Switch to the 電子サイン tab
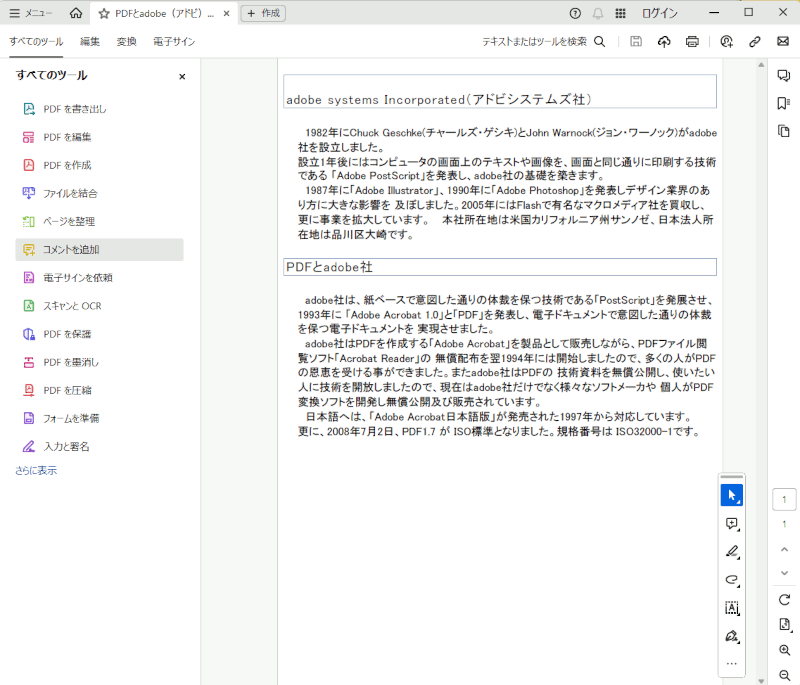The image size is (800, 685). pos(174,42)
